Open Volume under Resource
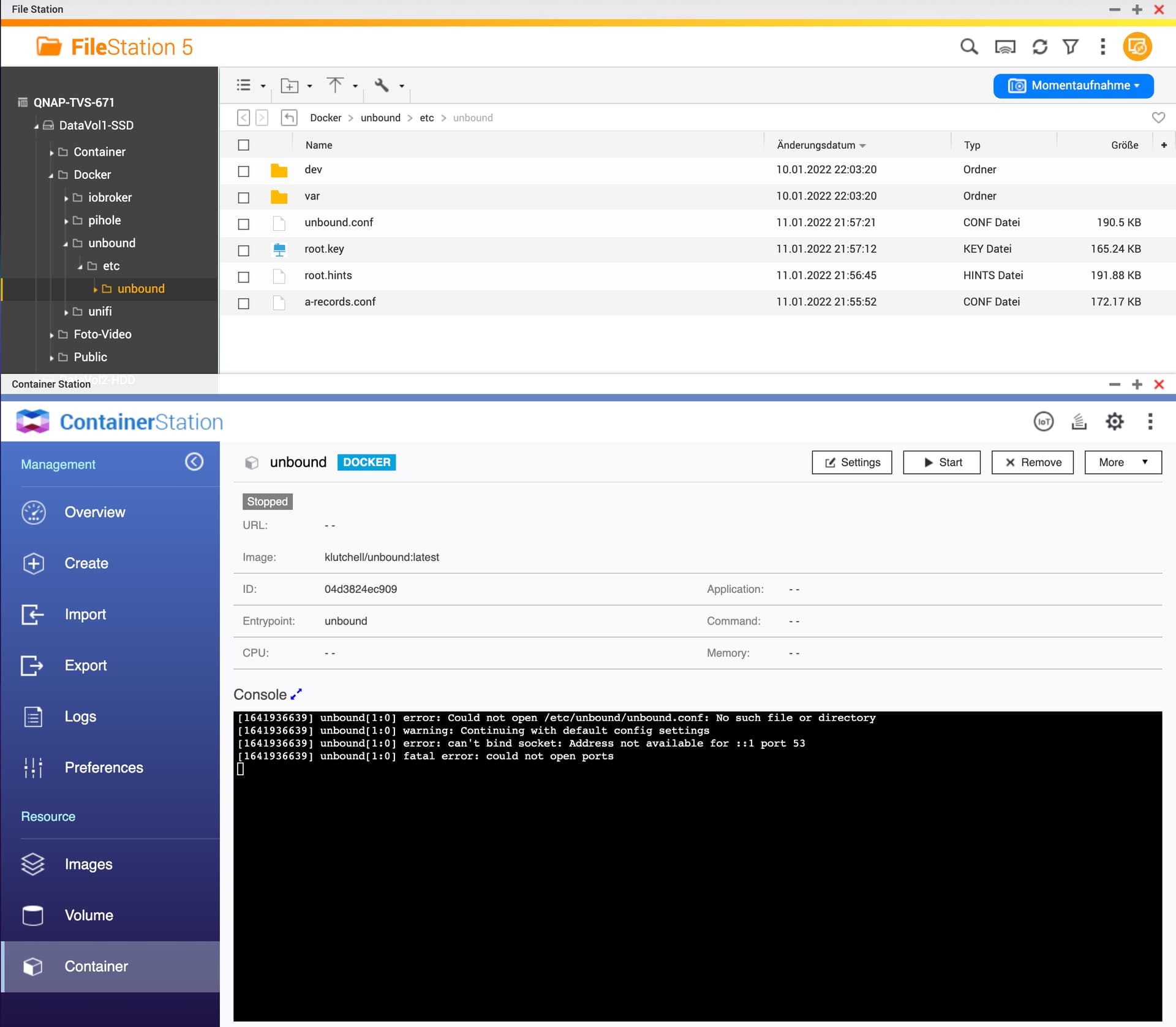This screenshot has width=1176, height=1027. pyautogui.click(x=110, y=915)
